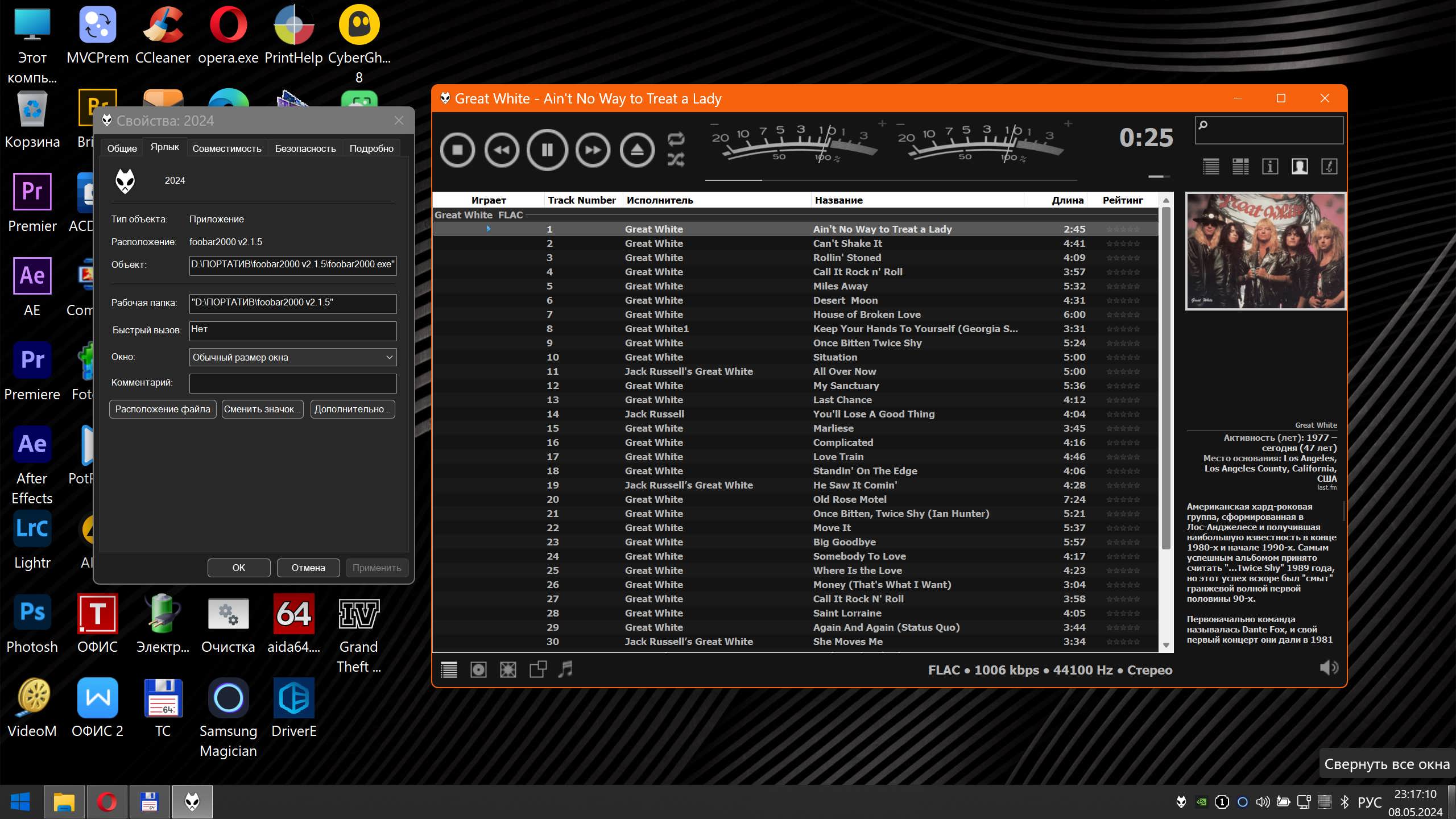The image size is (1456, 819).
Task: Click the eject/open file button
Action: [x=637, y=150]
